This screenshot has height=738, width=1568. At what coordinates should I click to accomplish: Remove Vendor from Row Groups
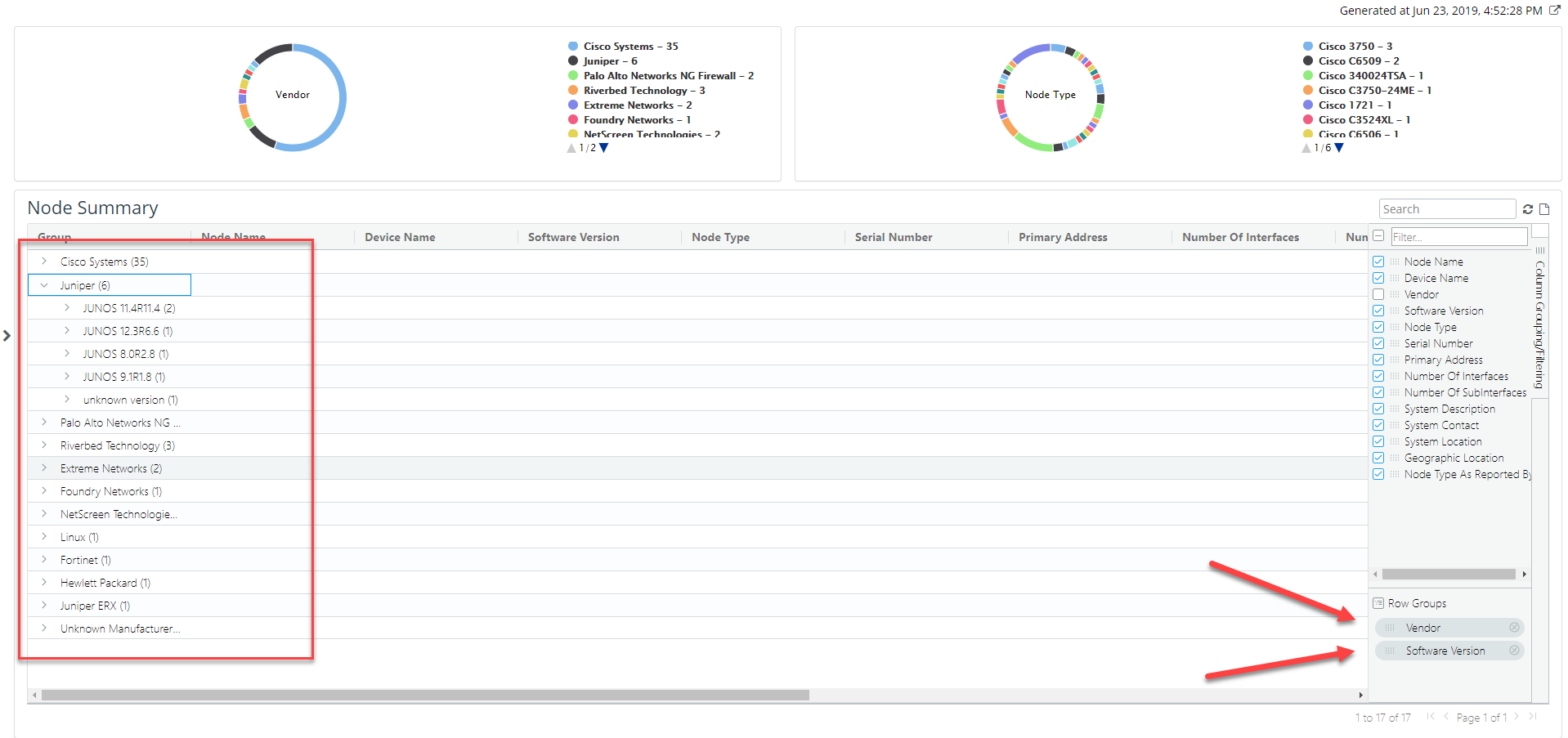point(1514,628)
